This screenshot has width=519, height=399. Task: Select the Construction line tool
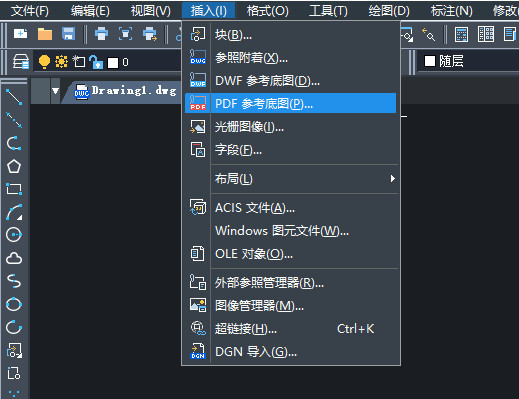click(x=14, y=120)
